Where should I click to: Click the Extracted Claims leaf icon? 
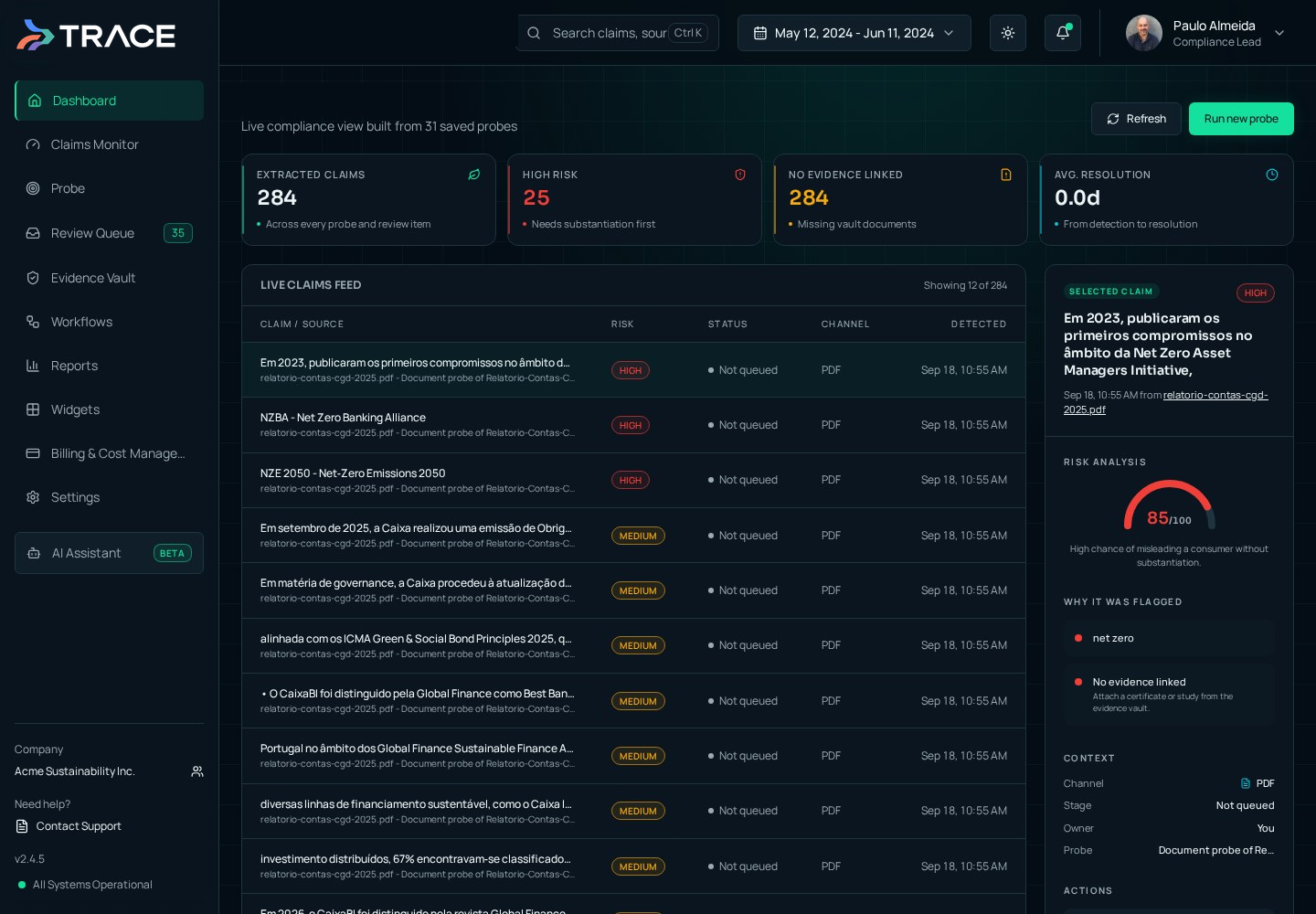click(x=474, y=175)
